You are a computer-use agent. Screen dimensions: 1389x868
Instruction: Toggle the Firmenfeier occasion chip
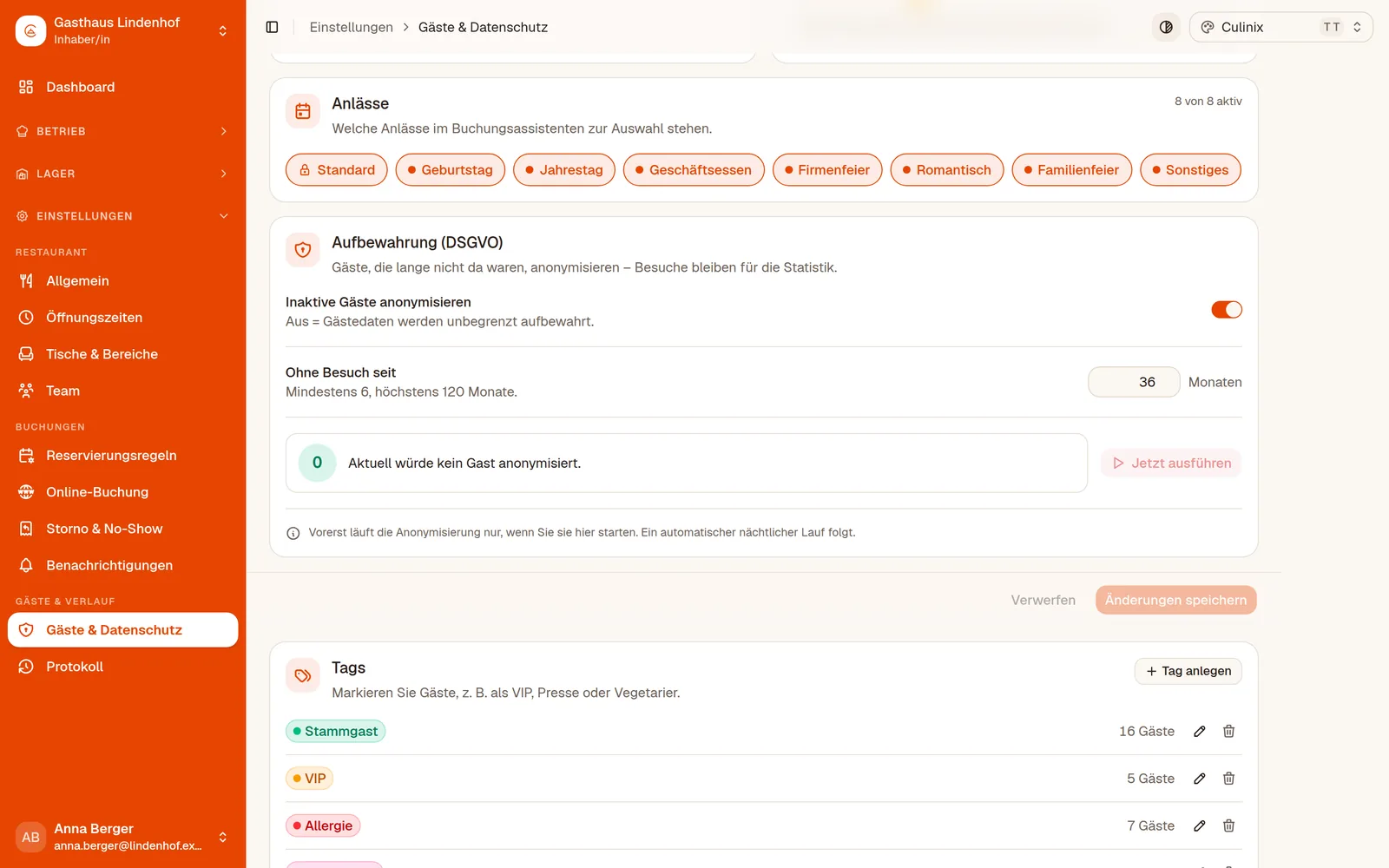click(827, 170)
